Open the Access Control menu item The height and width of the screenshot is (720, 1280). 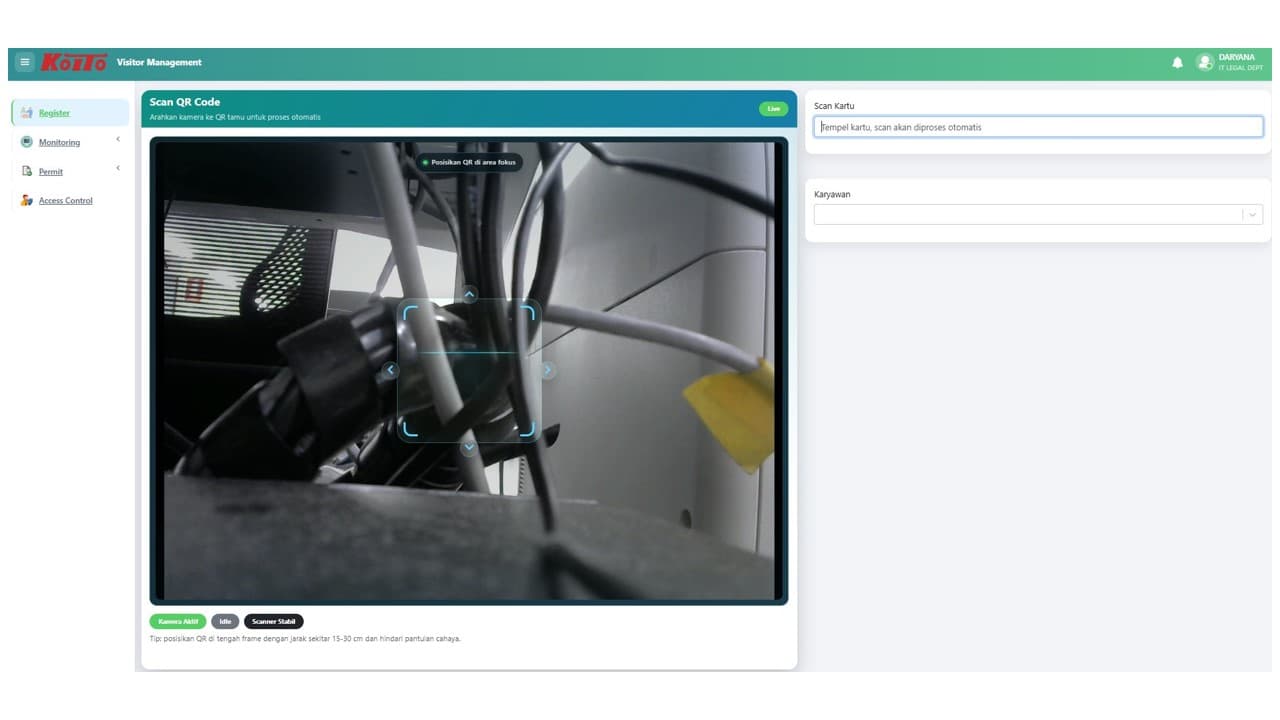click(x=70, y=200)
